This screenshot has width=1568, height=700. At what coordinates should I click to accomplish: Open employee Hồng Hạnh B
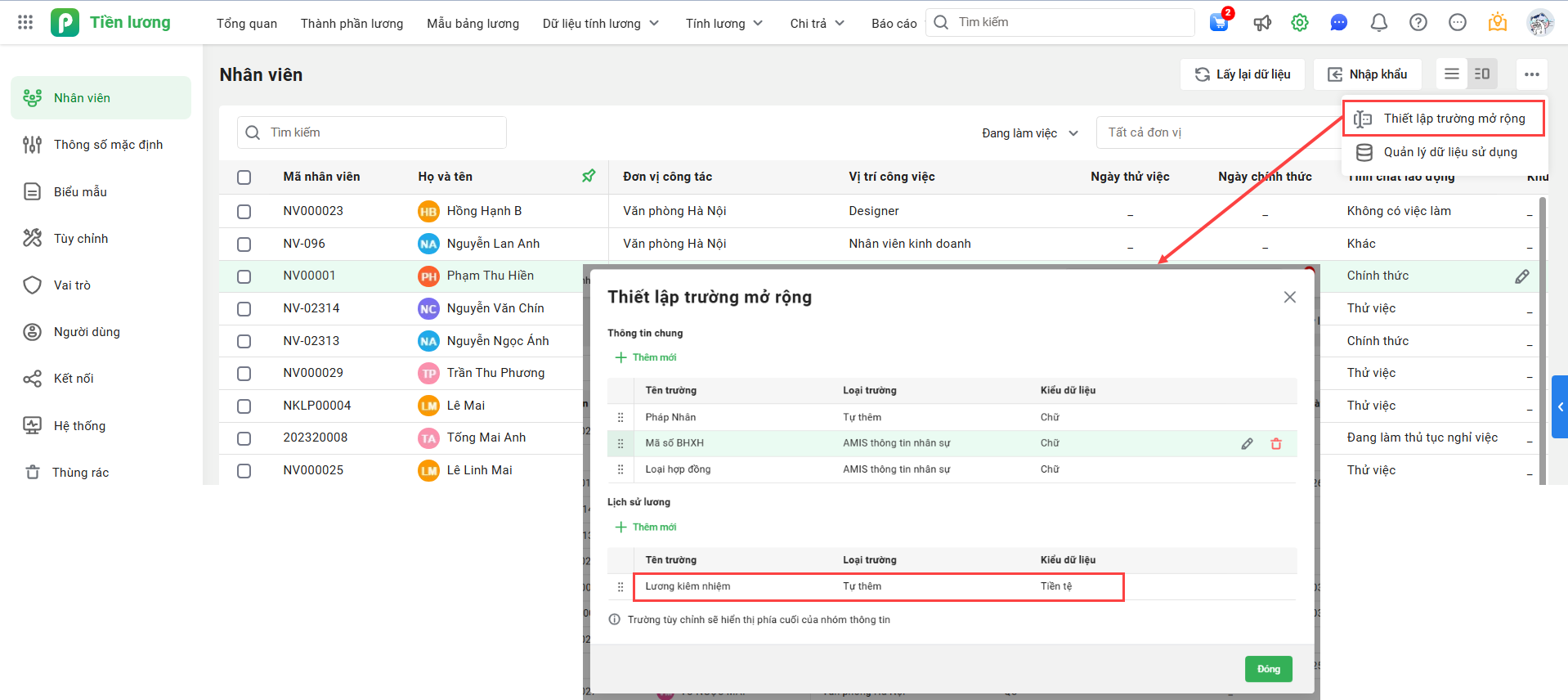484,211
